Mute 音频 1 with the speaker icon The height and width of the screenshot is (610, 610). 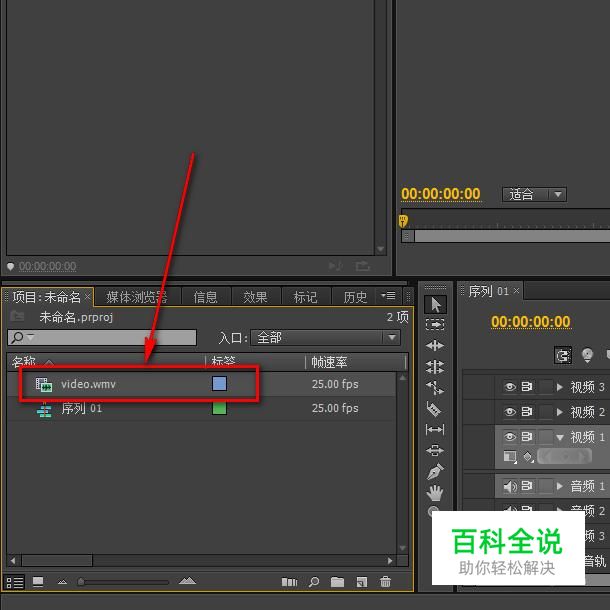(x=510, y=486)
